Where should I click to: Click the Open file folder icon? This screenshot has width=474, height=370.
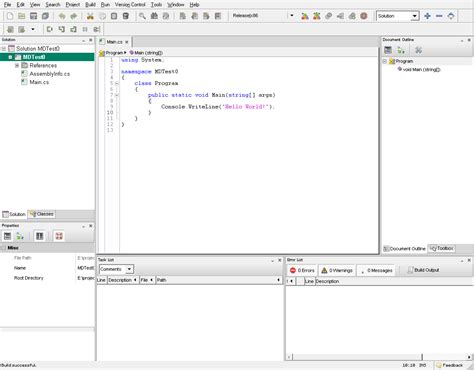(x=22, y=16)
